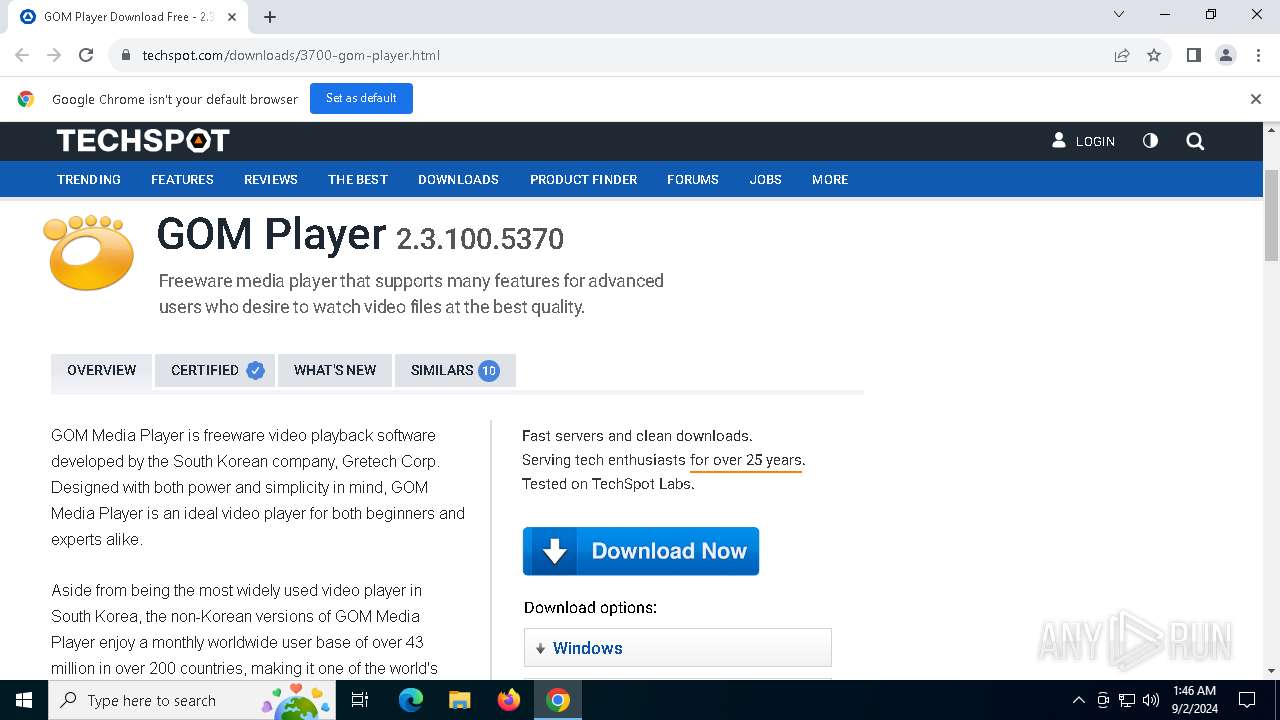The image size is (1280, 720).
Task: Open site search magnifier icon
Action: pos(1195,141)
